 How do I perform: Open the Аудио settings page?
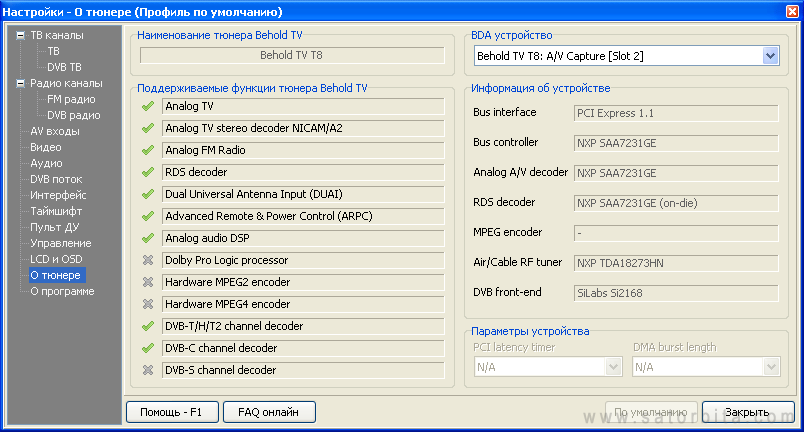(x=46, y=163)
